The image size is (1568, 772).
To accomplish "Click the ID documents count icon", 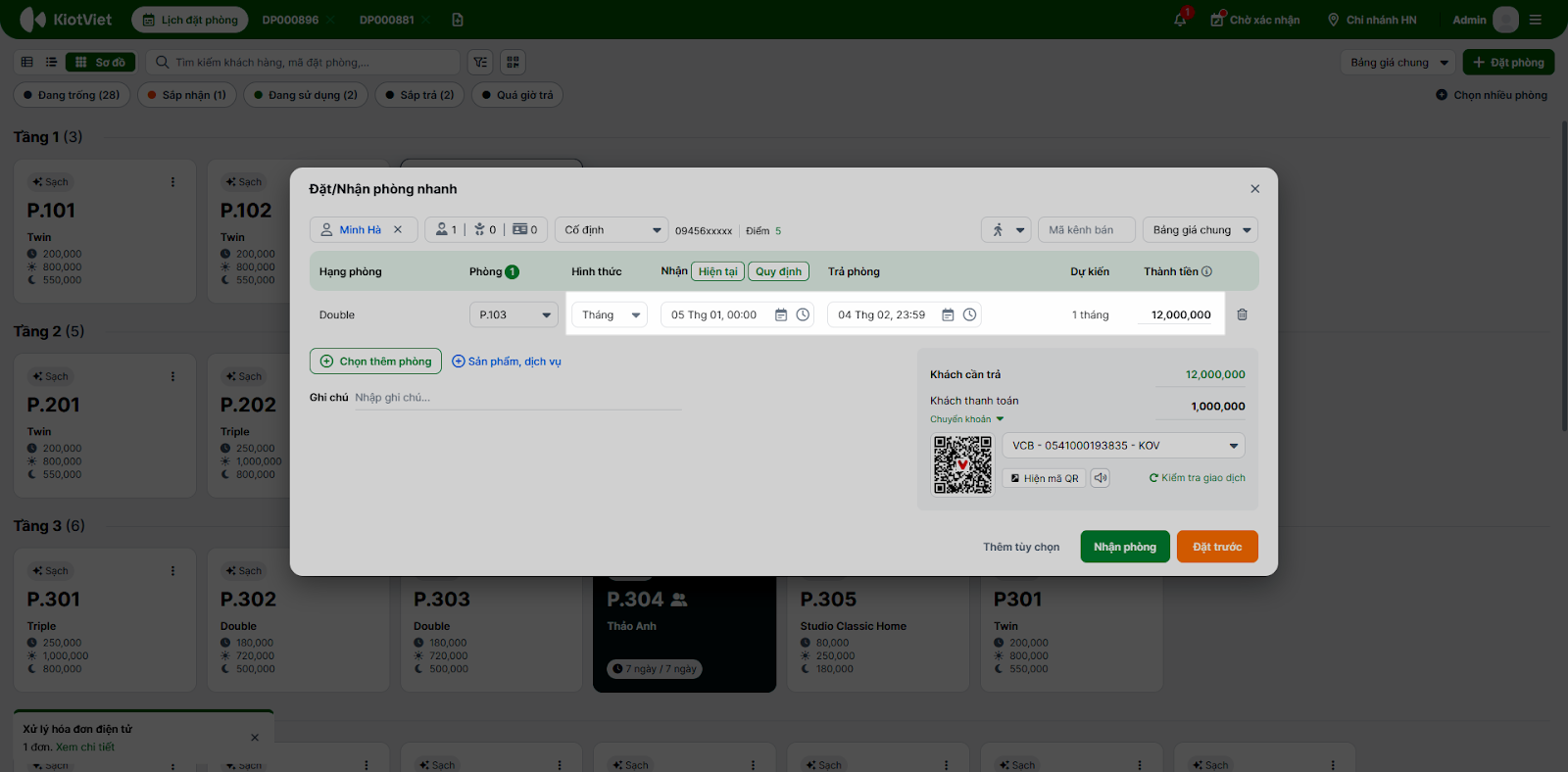I will point(520,230).
